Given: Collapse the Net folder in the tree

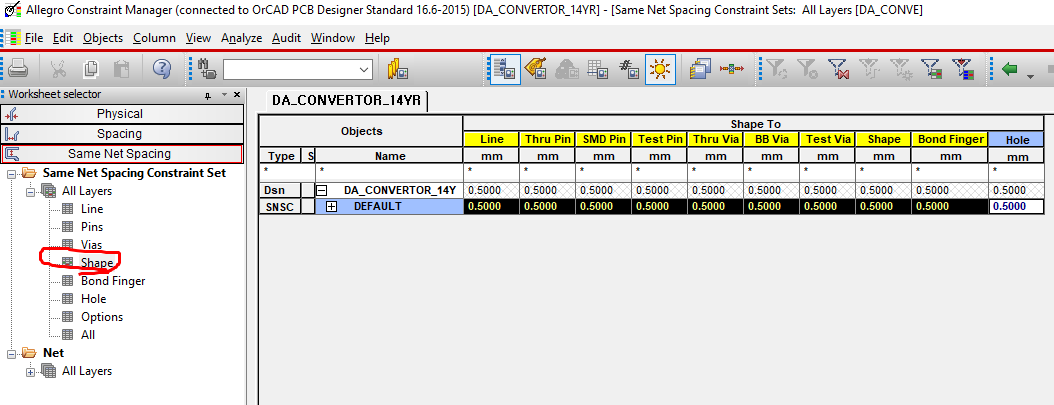Looking at the screenshot, I should point(11,353).
